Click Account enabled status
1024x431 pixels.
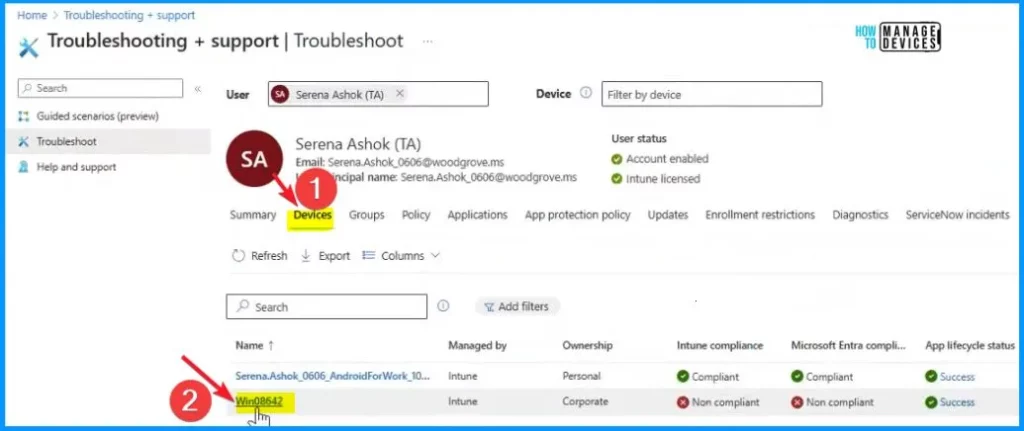[x=660, y=159]
